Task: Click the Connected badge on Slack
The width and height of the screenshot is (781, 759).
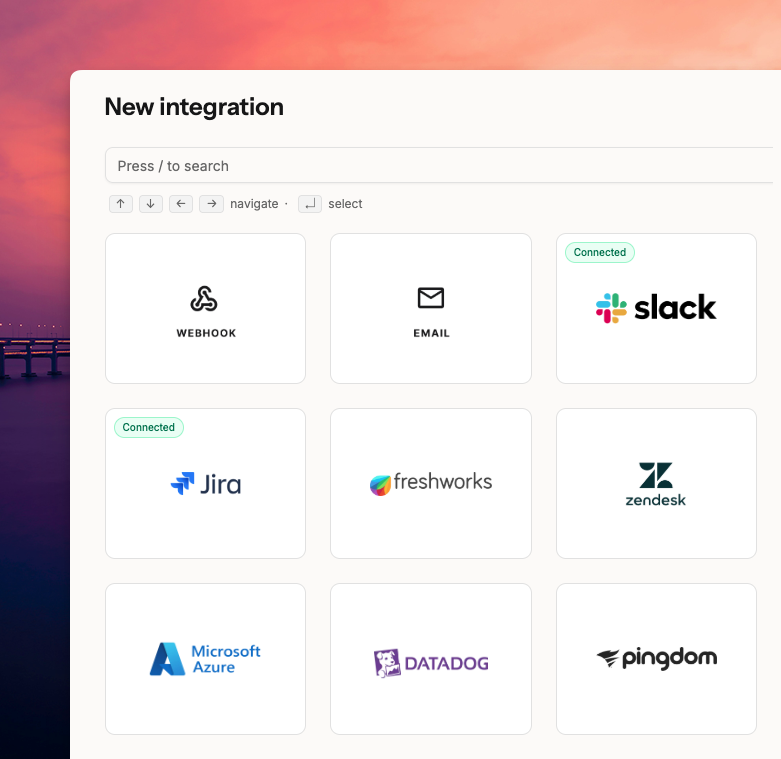Action: tap(600, 253)
